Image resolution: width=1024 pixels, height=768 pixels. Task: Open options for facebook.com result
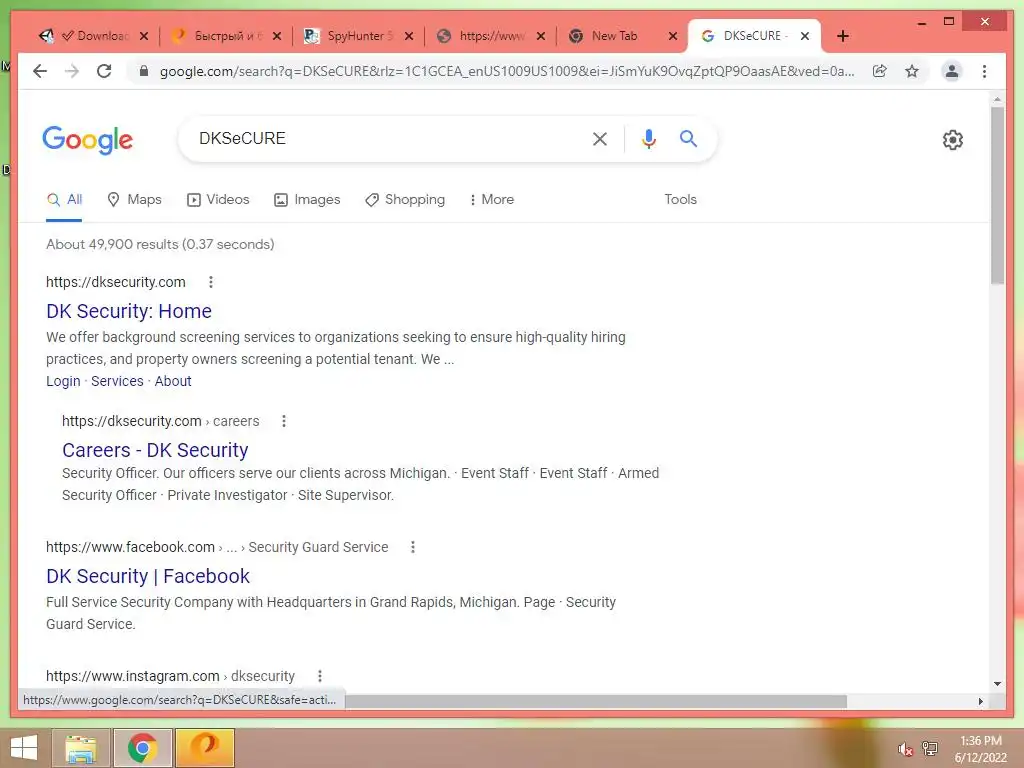click(x=412, y=547)
